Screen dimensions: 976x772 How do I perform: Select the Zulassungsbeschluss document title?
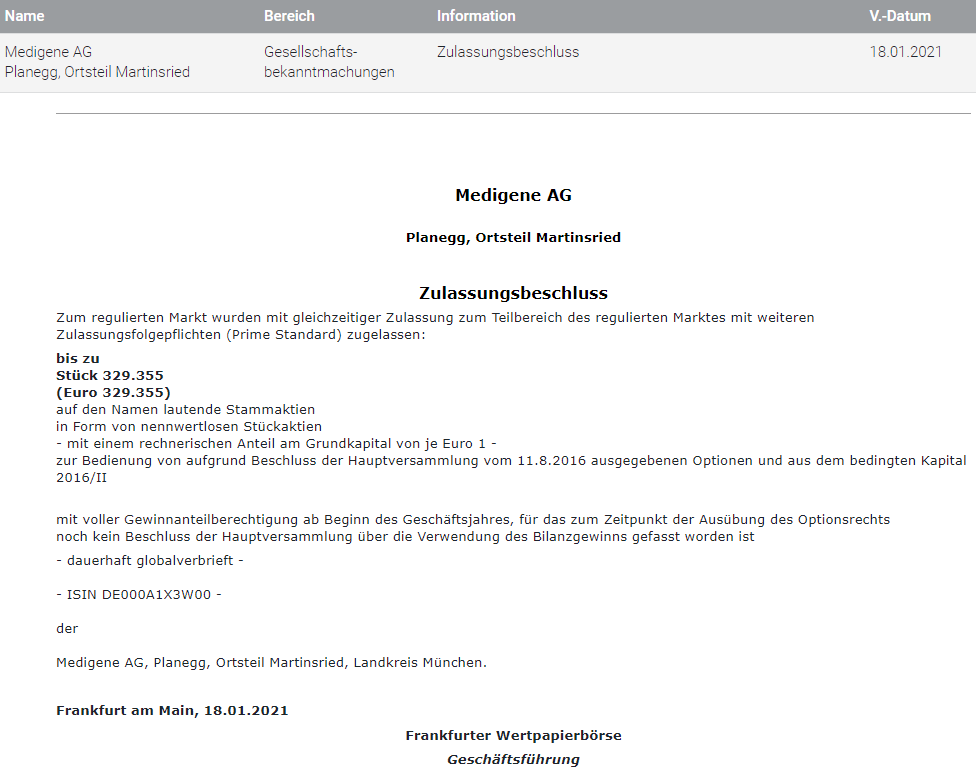(513, 292)
